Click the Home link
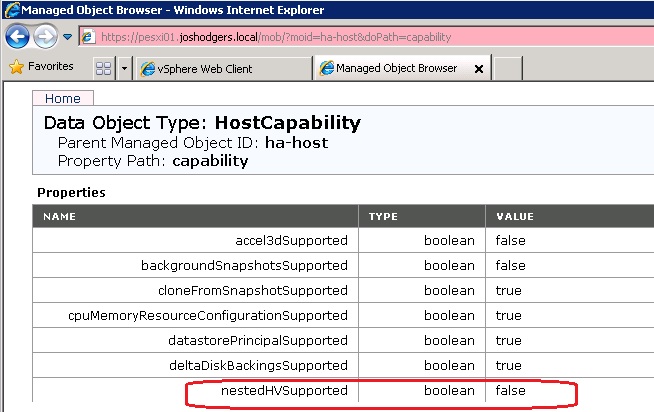Screen dimensions: 654x412 click(x=63, y=98)
